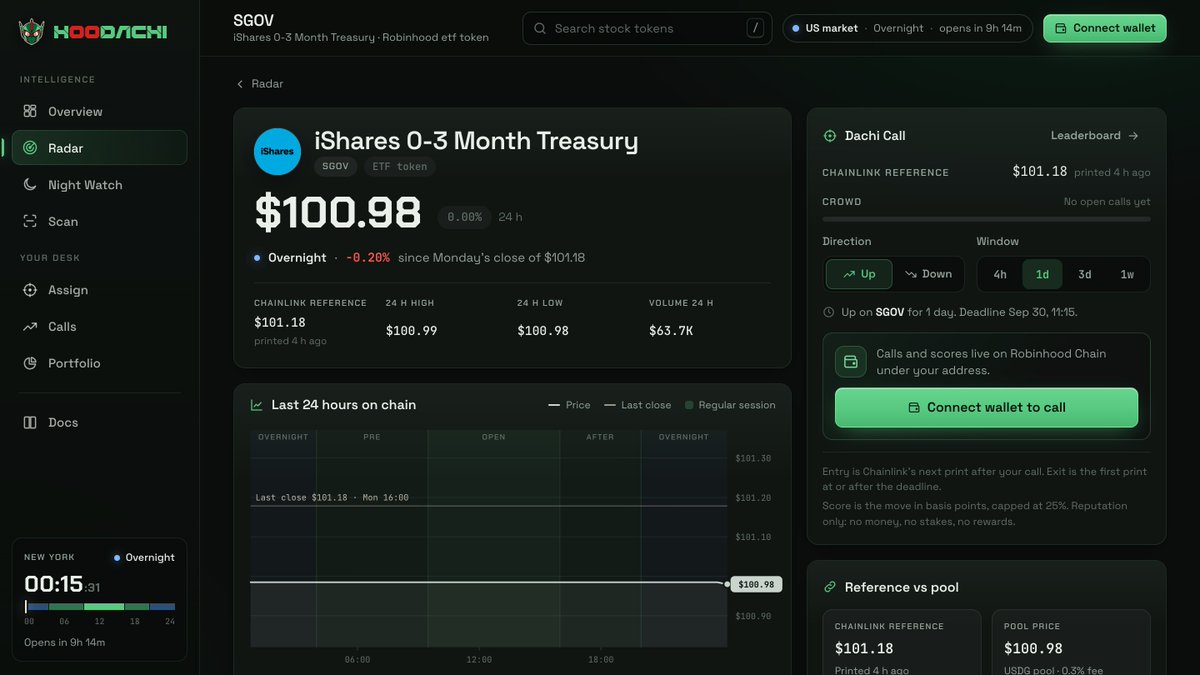Viewport: 1200px width, 675px height.
Task: Open Night Watch moon icon
Action: tap(30, 185)
